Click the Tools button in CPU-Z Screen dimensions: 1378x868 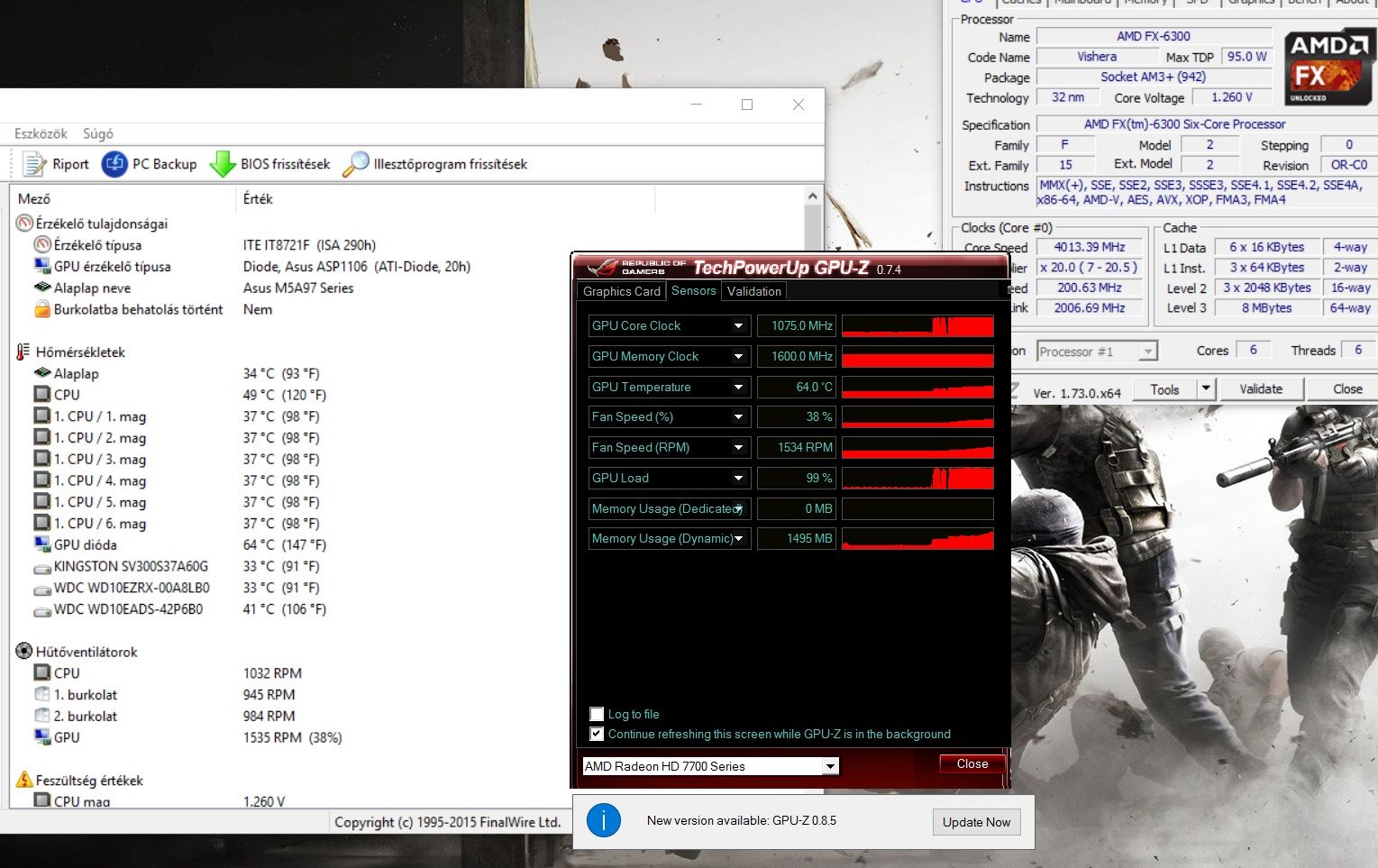click(1164, 388)
